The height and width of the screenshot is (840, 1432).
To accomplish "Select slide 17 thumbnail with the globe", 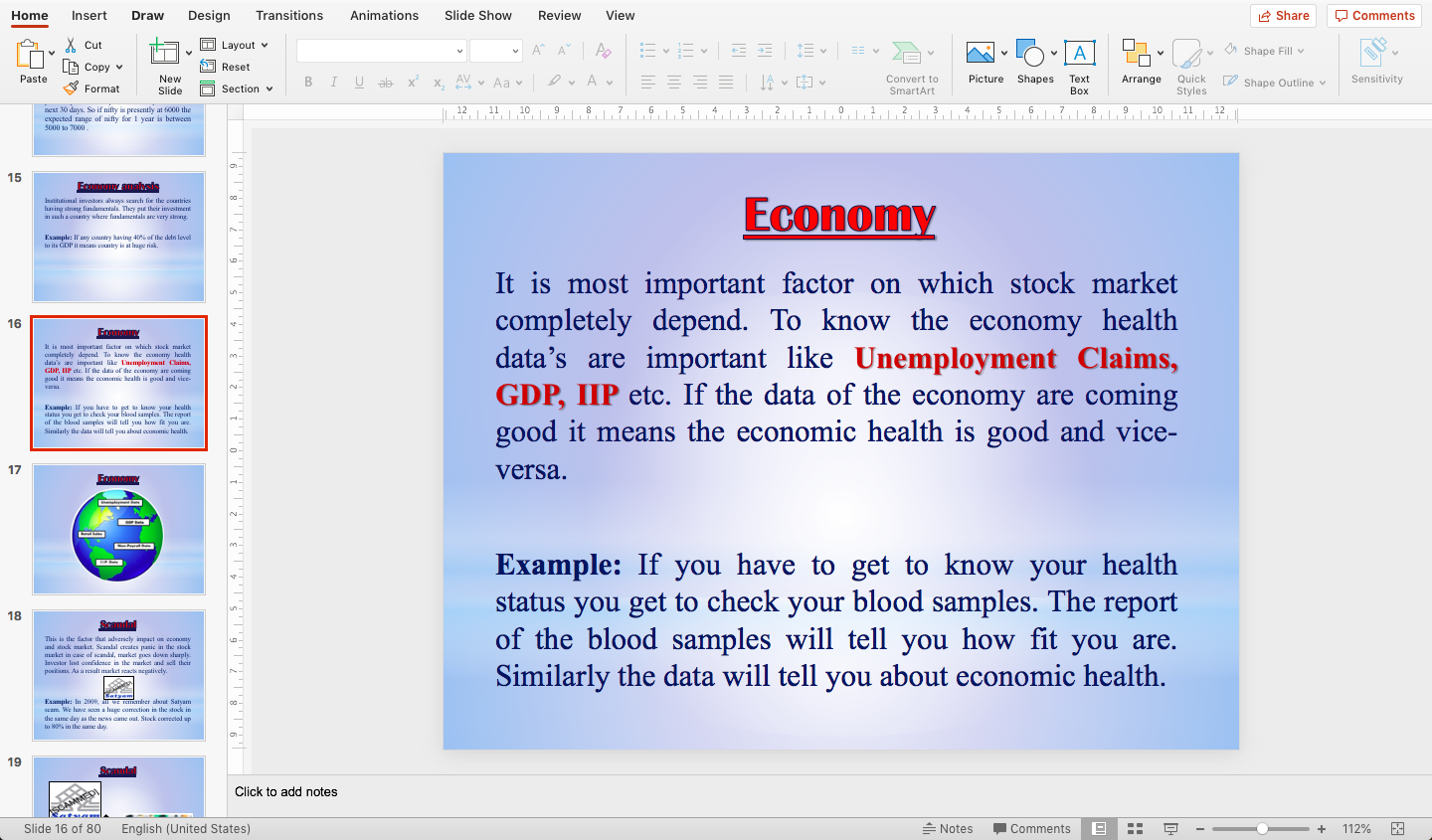I will [x=118, y=529].
